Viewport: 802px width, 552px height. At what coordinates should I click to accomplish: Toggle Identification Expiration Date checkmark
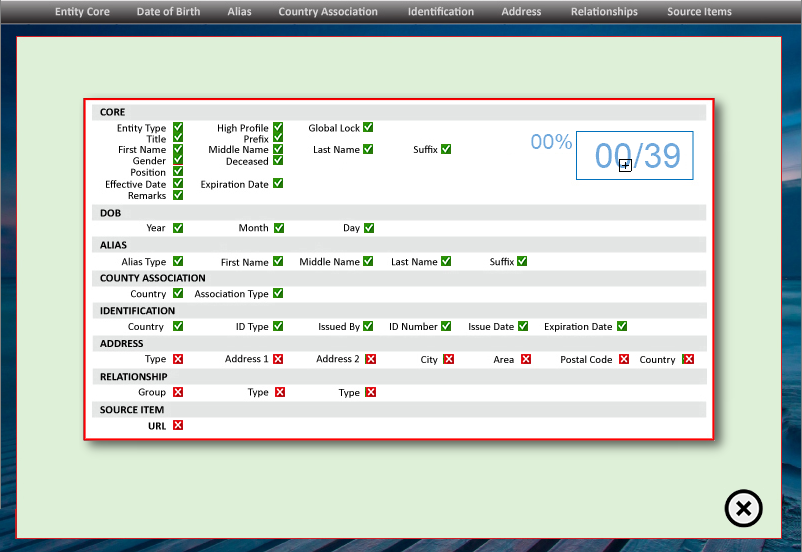[622, 326]
